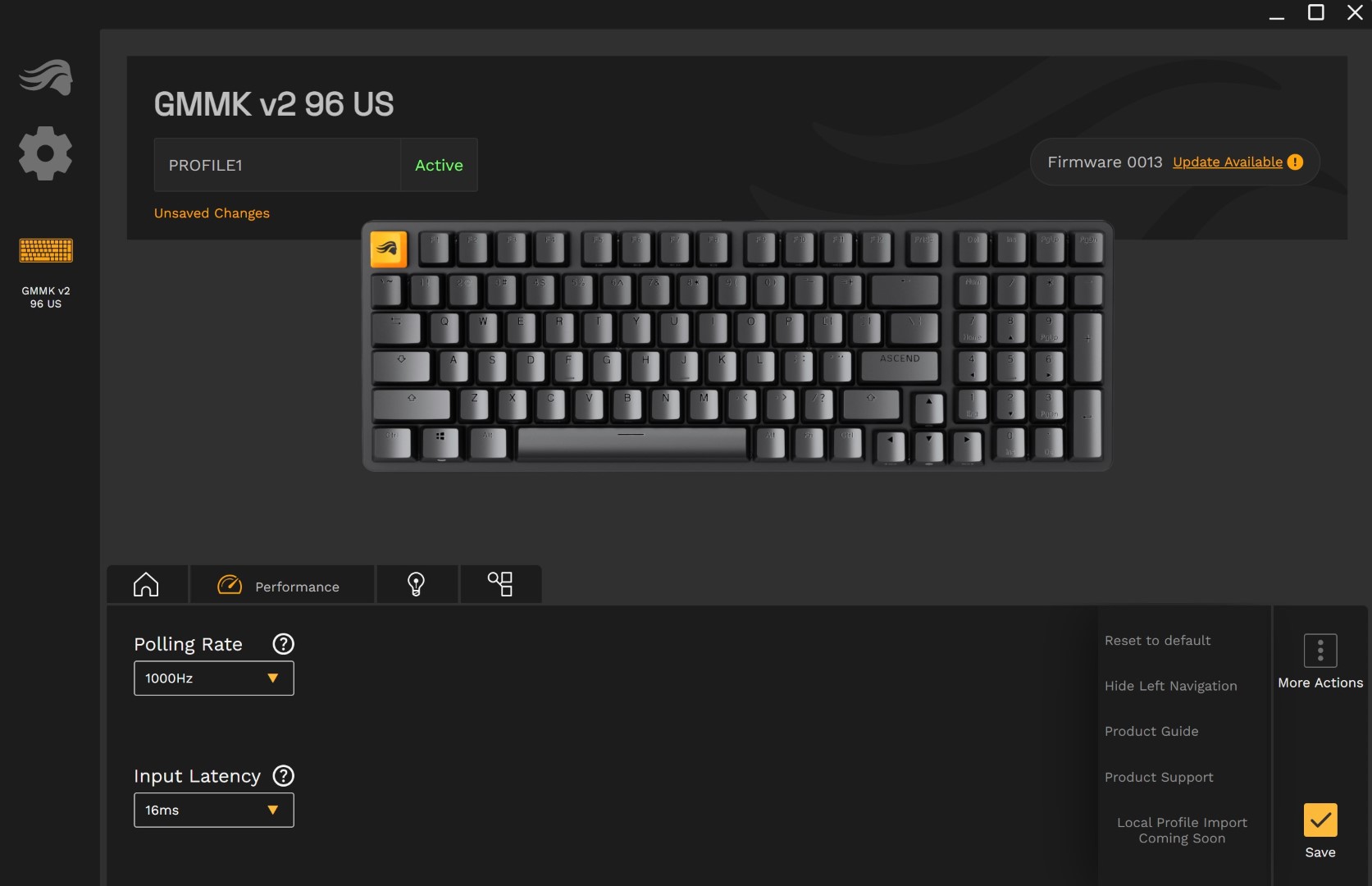Click the Save checkmark button
The image size is (1372, 886).
[x=1320, y=820]
